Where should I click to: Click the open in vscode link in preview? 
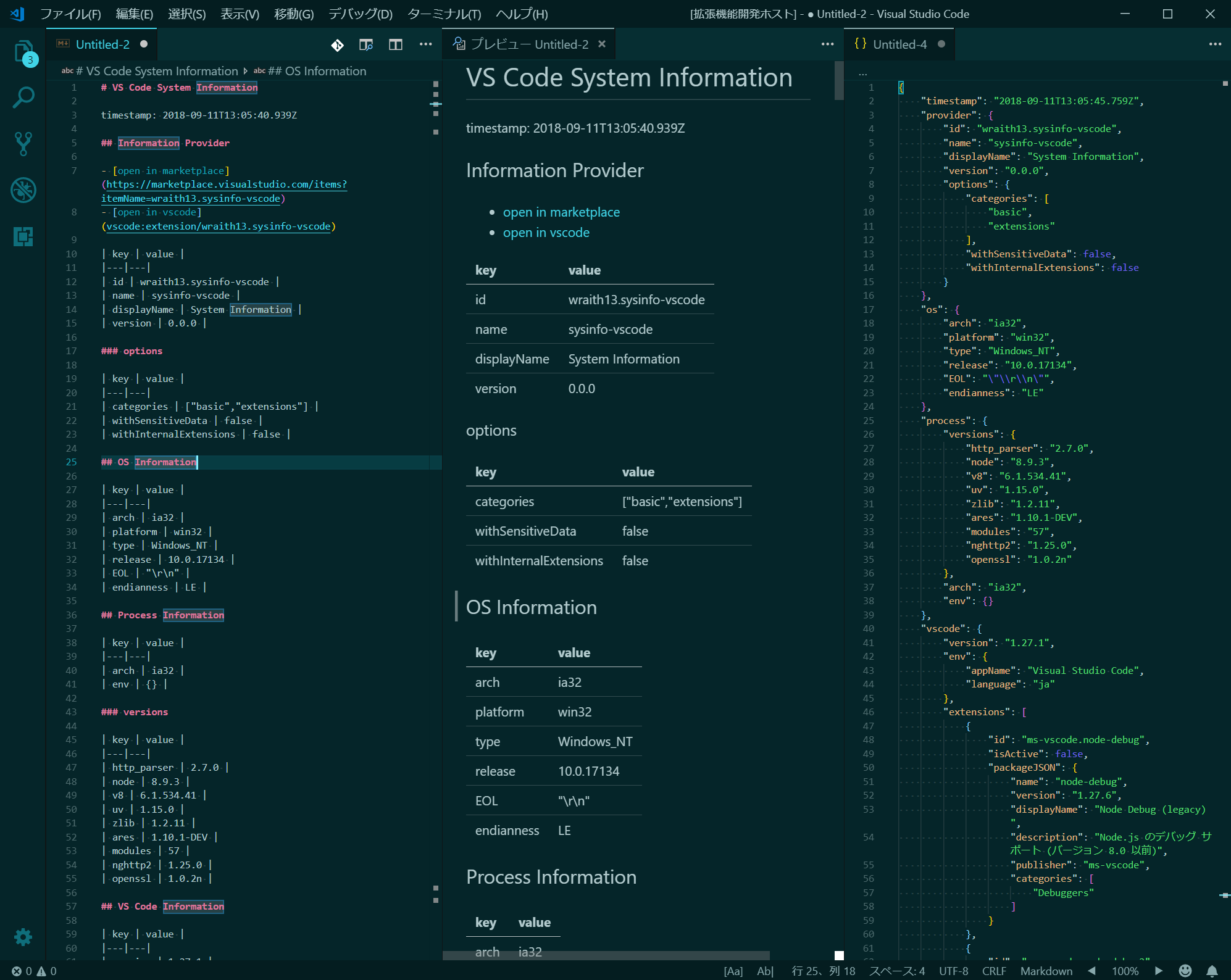546,233
